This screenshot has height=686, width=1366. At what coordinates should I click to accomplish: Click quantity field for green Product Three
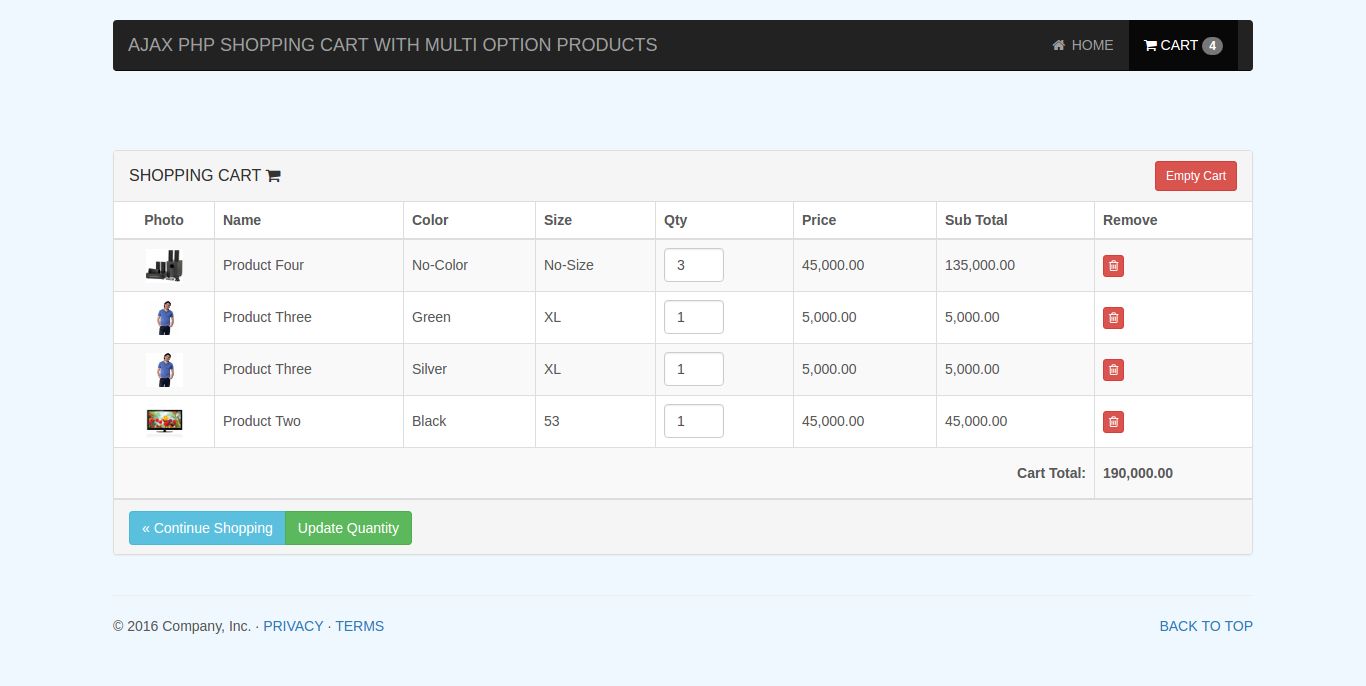pos(693,317)
